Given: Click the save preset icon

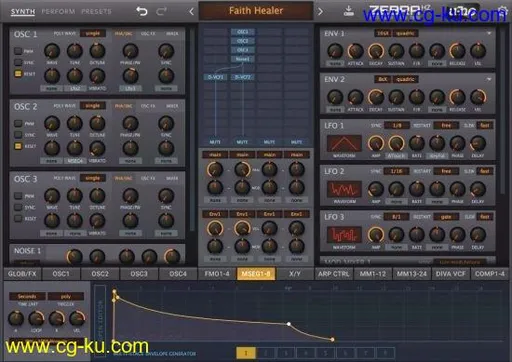Looking at the screenshot, I should (349, 11).
